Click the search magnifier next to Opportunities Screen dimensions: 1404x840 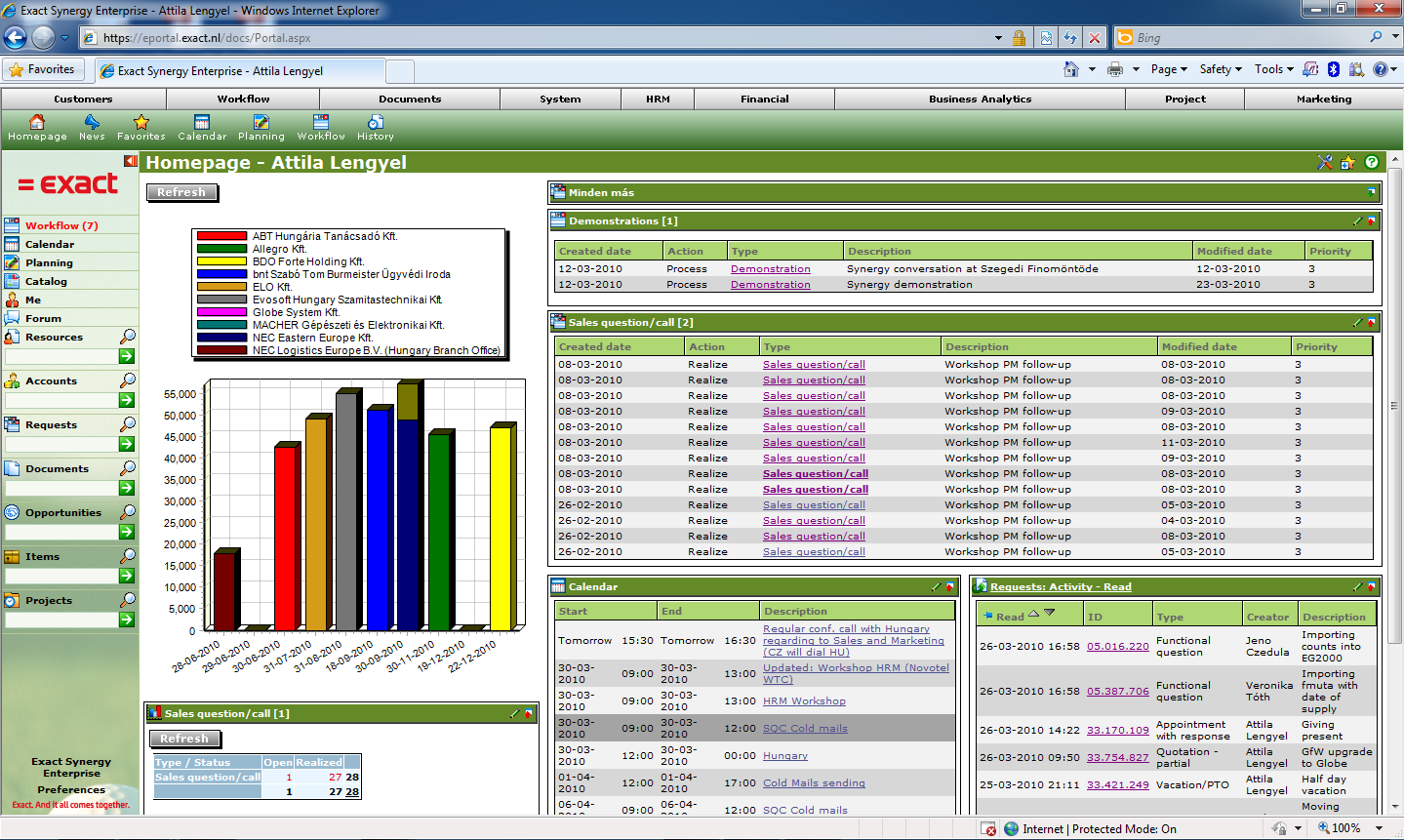pos(127,512)
